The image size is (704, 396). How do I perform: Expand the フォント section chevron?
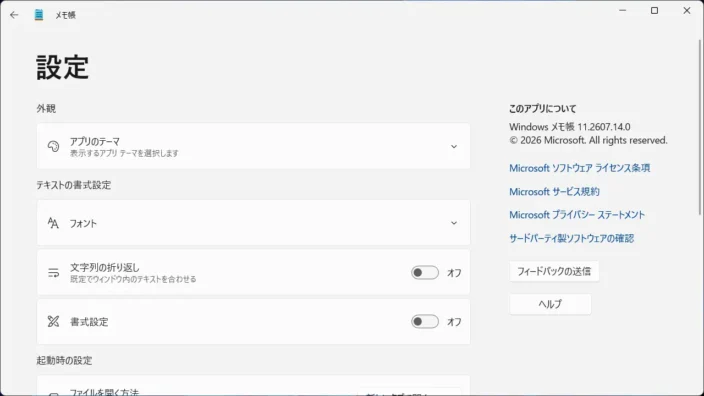tap(454, 223)
